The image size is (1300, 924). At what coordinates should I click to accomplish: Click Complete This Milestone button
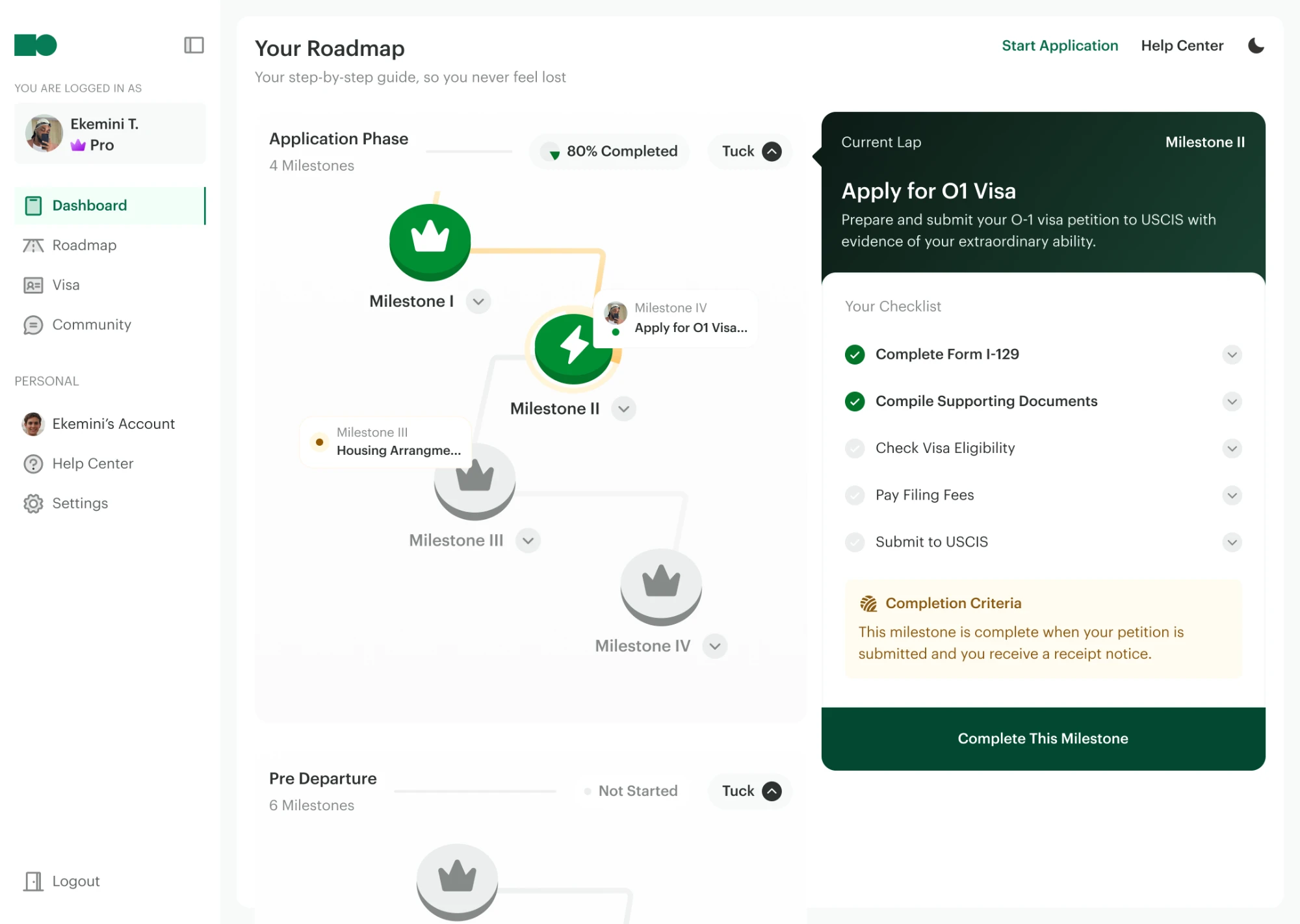pos(1043,739)
